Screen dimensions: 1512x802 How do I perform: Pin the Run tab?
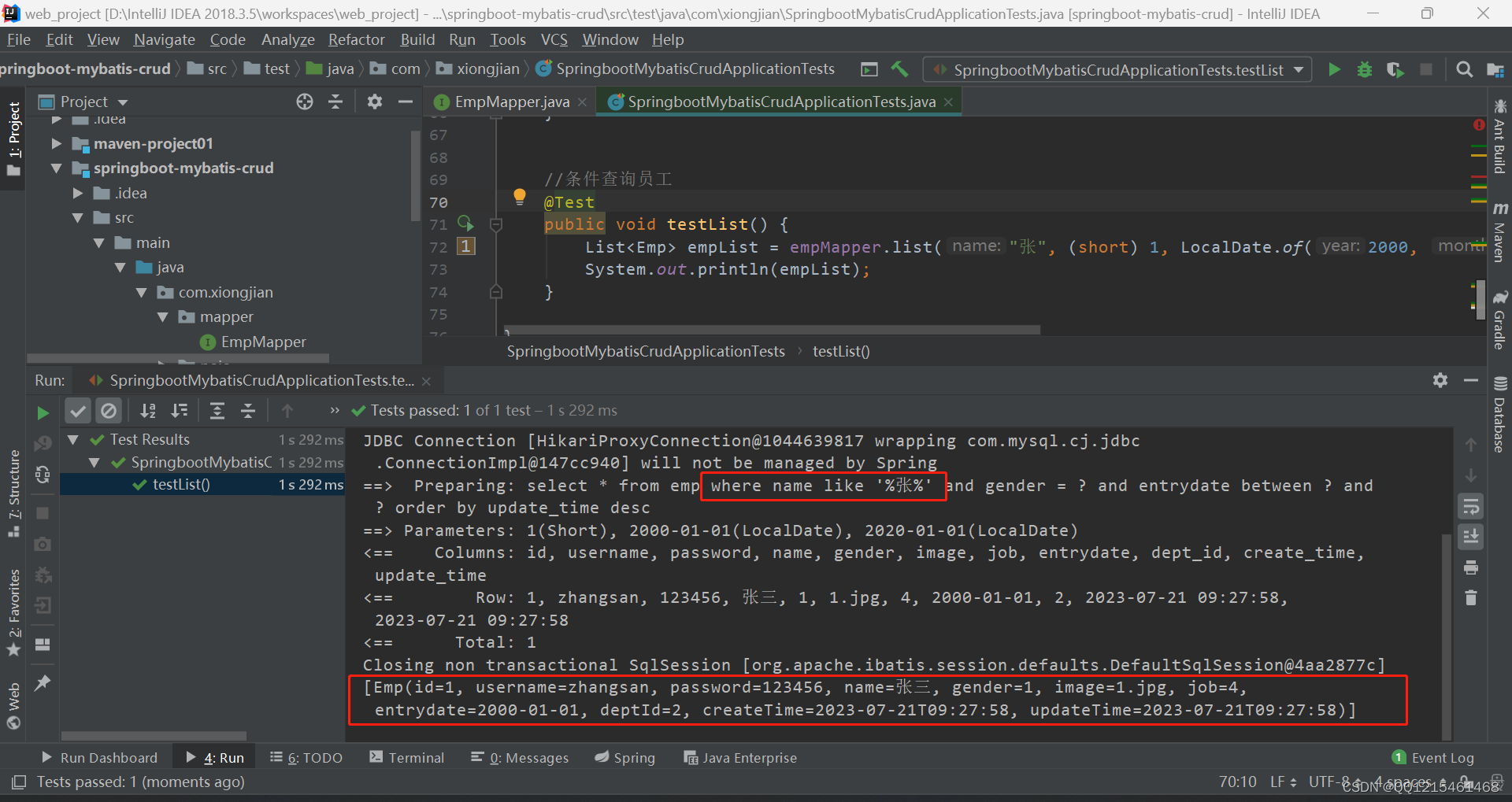pos(43,682)
